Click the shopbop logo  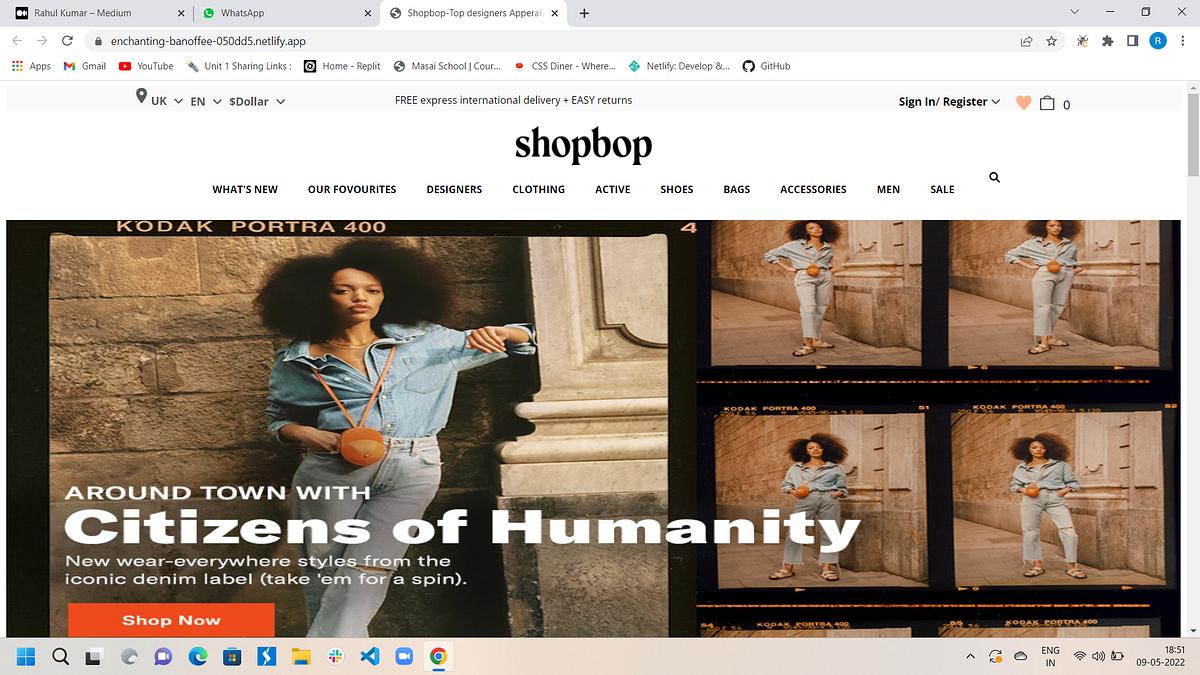pos(583,144)
